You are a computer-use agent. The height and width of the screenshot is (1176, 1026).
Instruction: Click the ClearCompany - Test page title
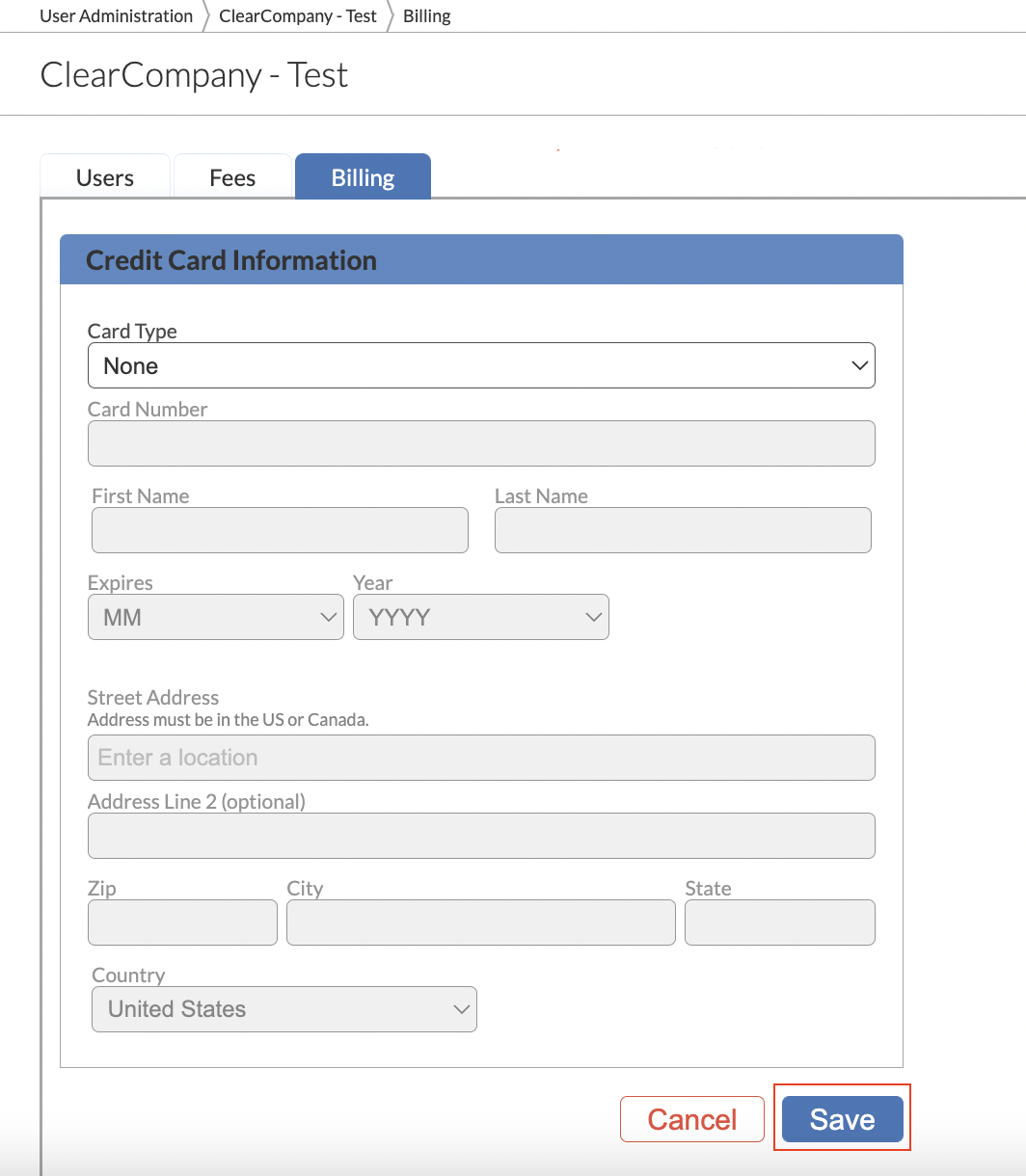click(194, 75)
